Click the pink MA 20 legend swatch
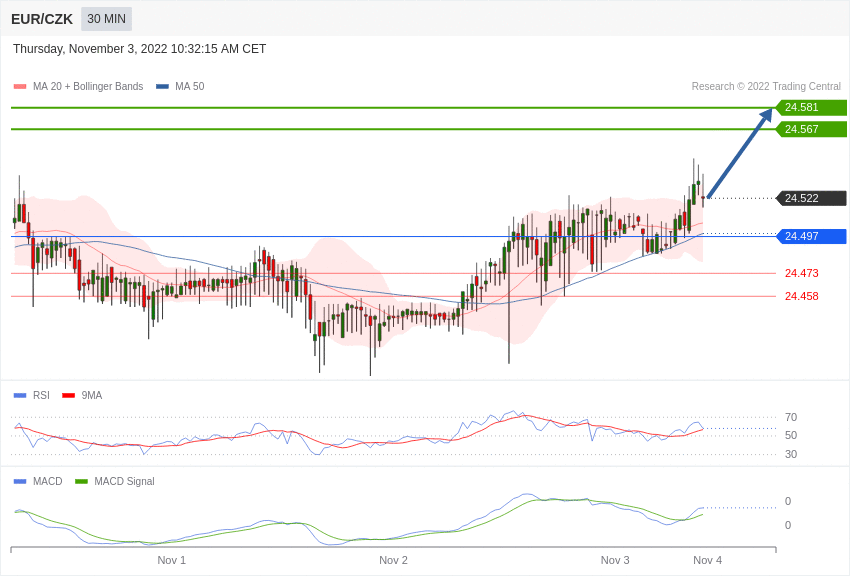The image size is (850, 576). pyautogui.click(x=20, y=86)
